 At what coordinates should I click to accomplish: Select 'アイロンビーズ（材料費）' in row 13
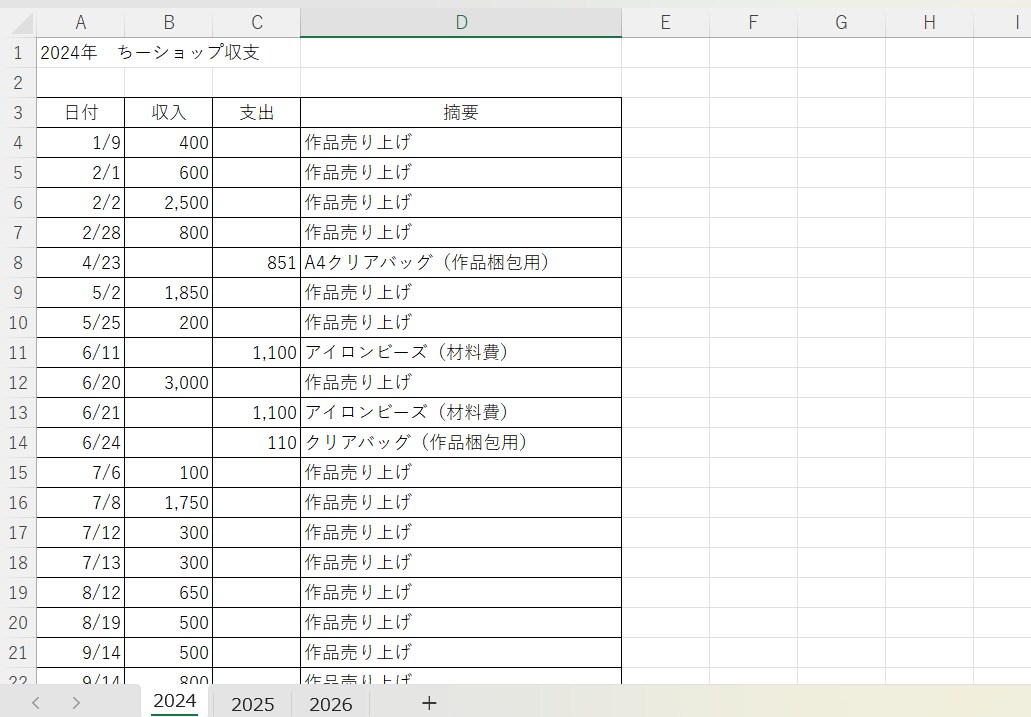tap(461, 412)
